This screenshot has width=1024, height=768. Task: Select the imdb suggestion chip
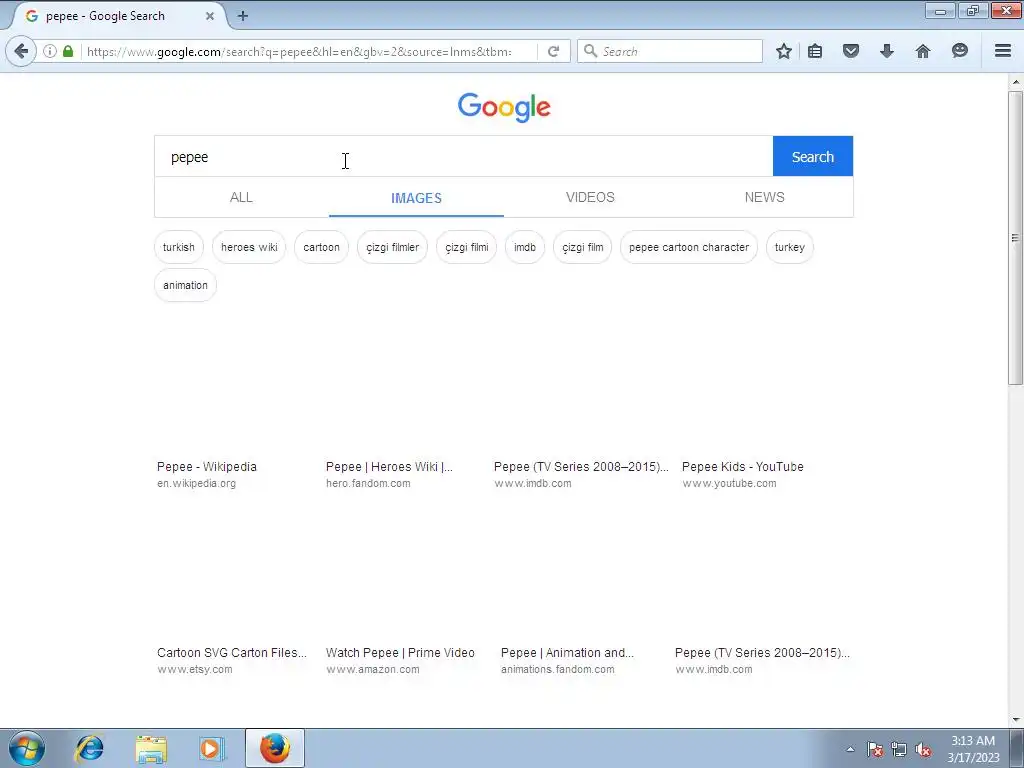pyautogui.click(x=524, y=247)
